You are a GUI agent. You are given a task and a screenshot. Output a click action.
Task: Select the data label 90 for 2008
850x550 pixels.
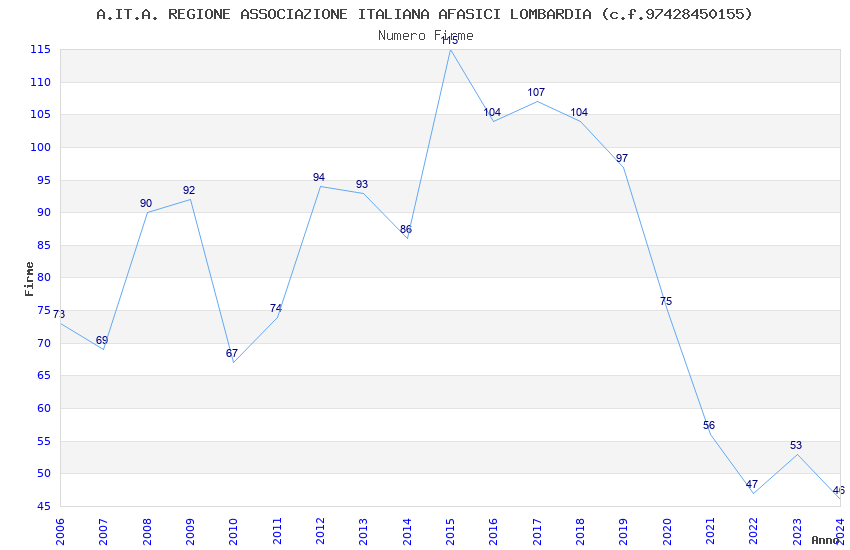point(146,203)
